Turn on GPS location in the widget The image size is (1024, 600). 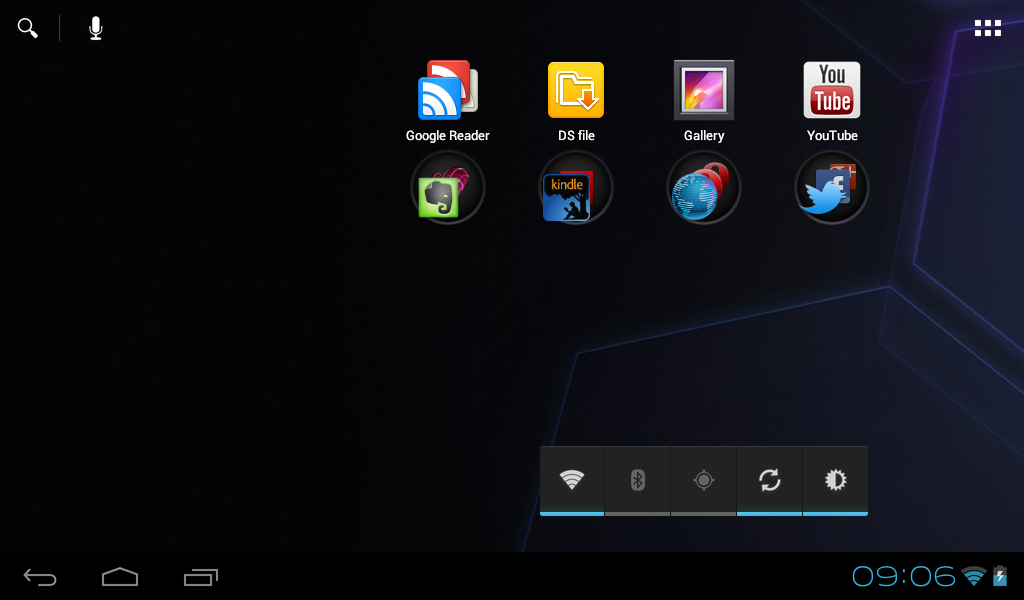(x=703, y=480)
